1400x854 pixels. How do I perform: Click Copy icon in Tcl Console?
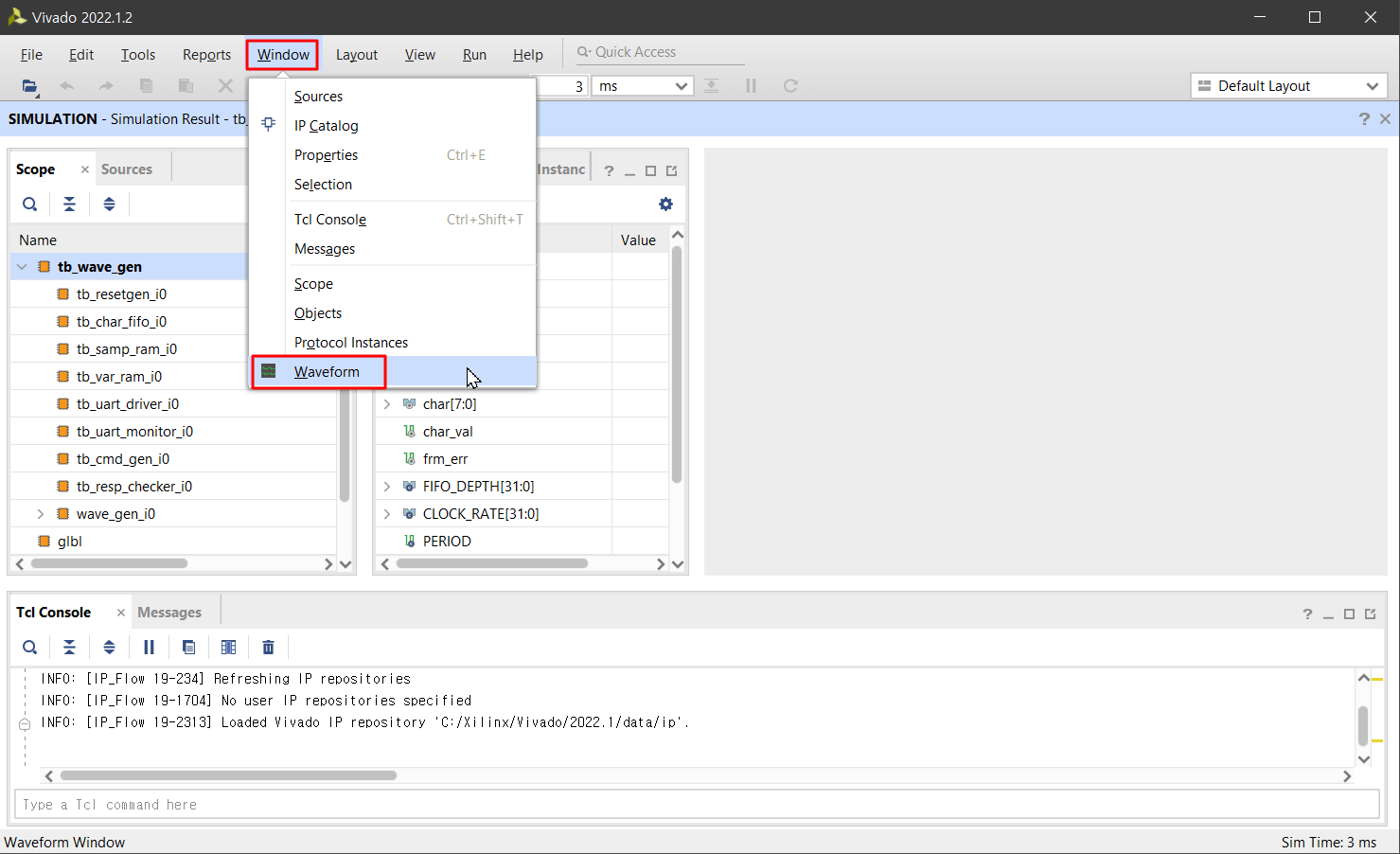(188, 648)
